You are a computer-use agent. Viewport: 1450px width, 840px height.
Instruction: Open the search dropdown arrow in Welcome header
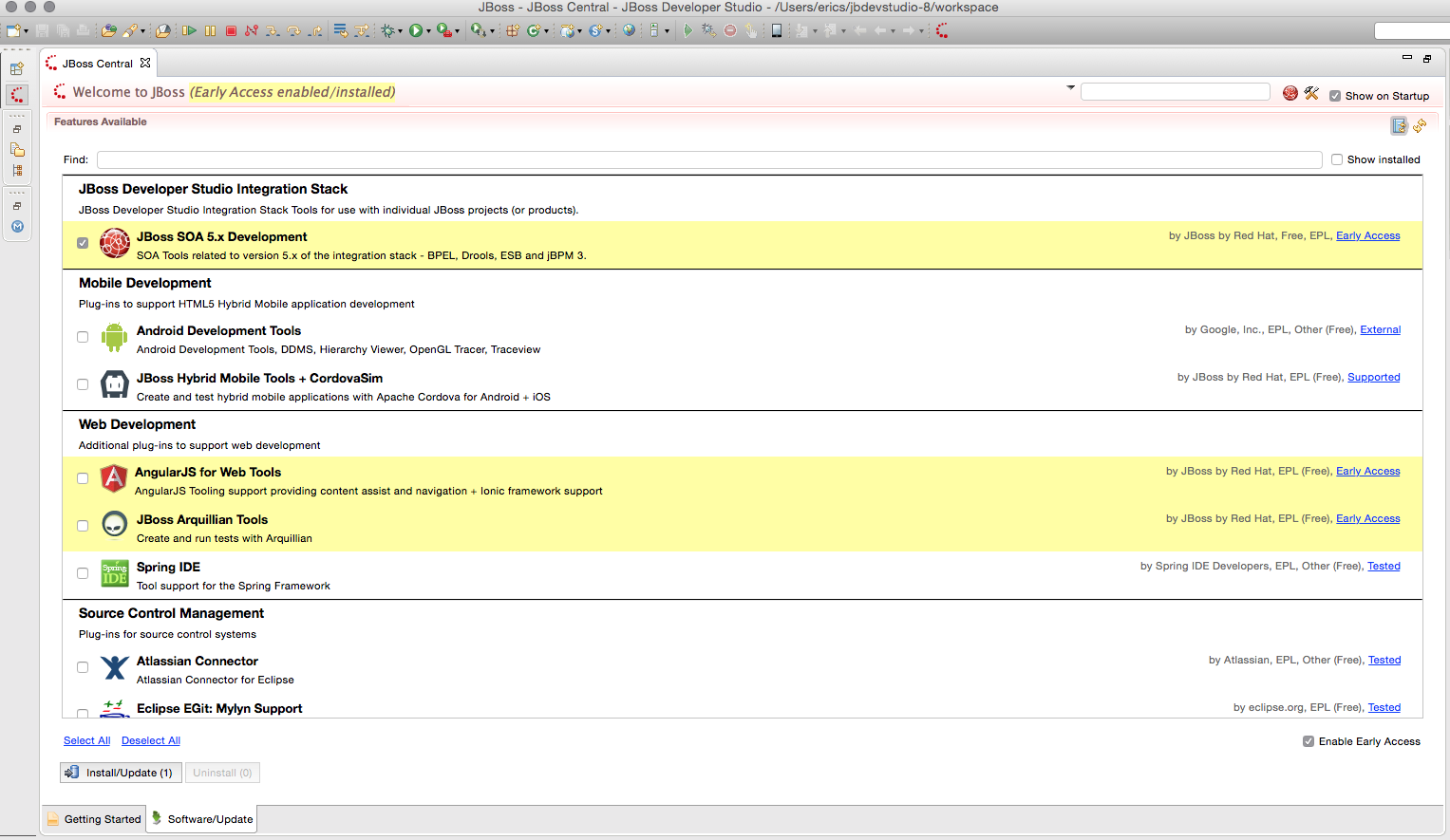[x=1071, y=87]
